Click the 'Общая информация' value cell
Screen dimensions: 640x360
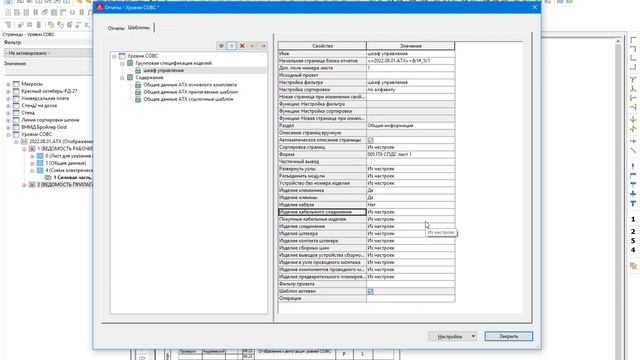(x=411, y=126)
